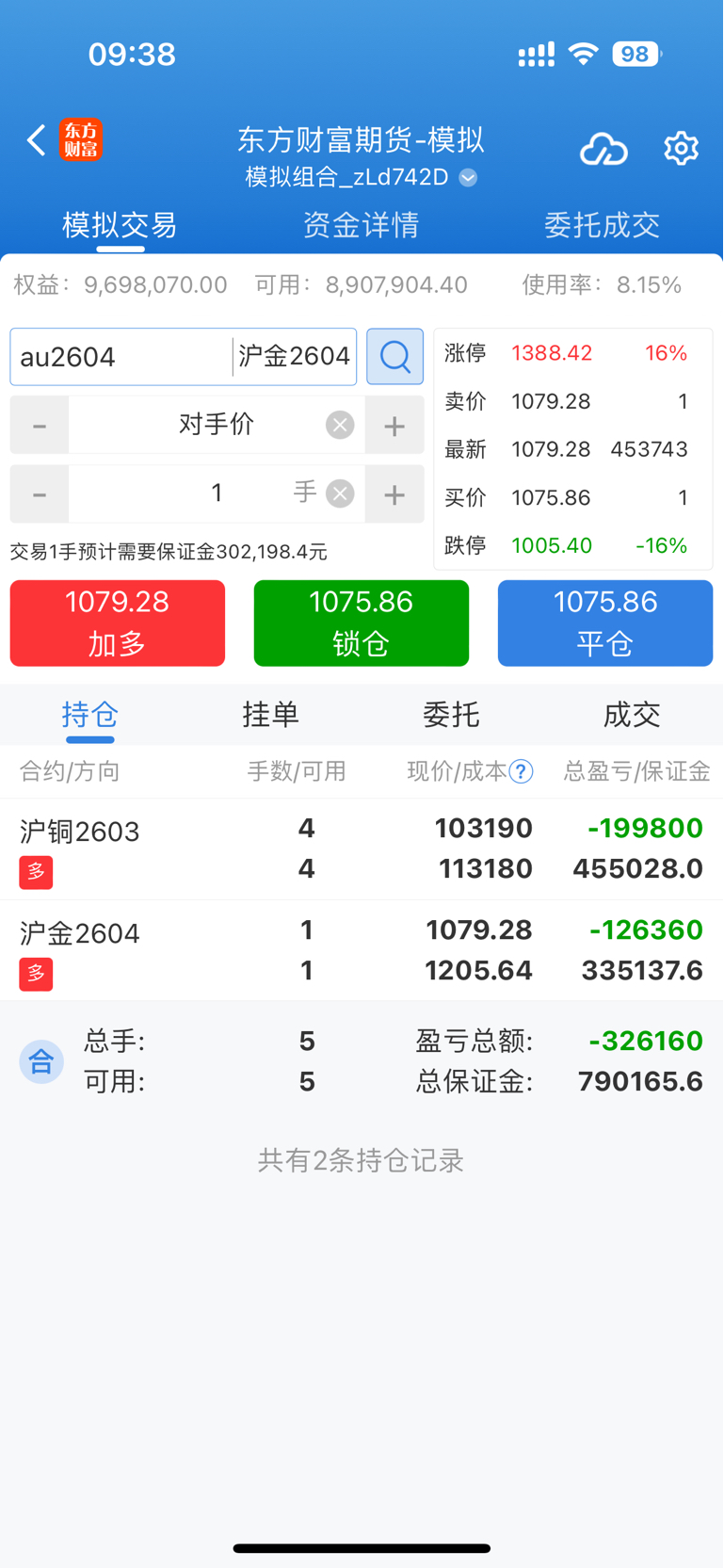Image resolution: width=724 pixels, height=1568 pixels.
Task: Open the 沪金2604 position row
Action: tap(362, 951)
